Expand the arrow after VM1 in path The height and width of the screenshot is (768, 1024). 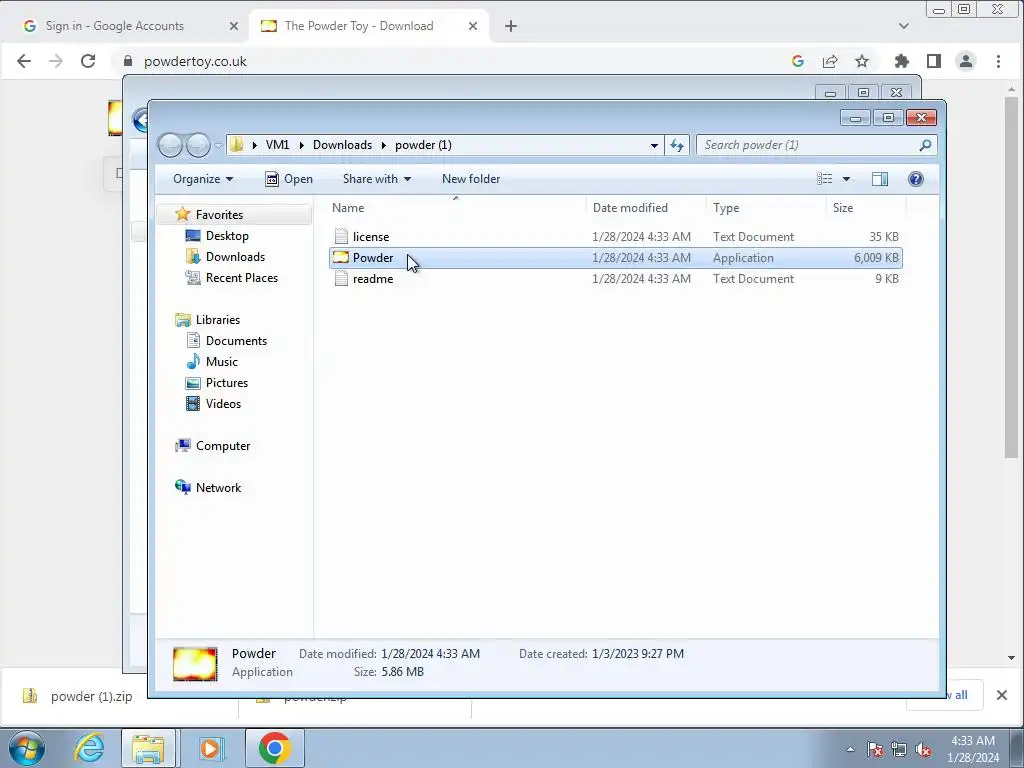(x=301, y=145)
